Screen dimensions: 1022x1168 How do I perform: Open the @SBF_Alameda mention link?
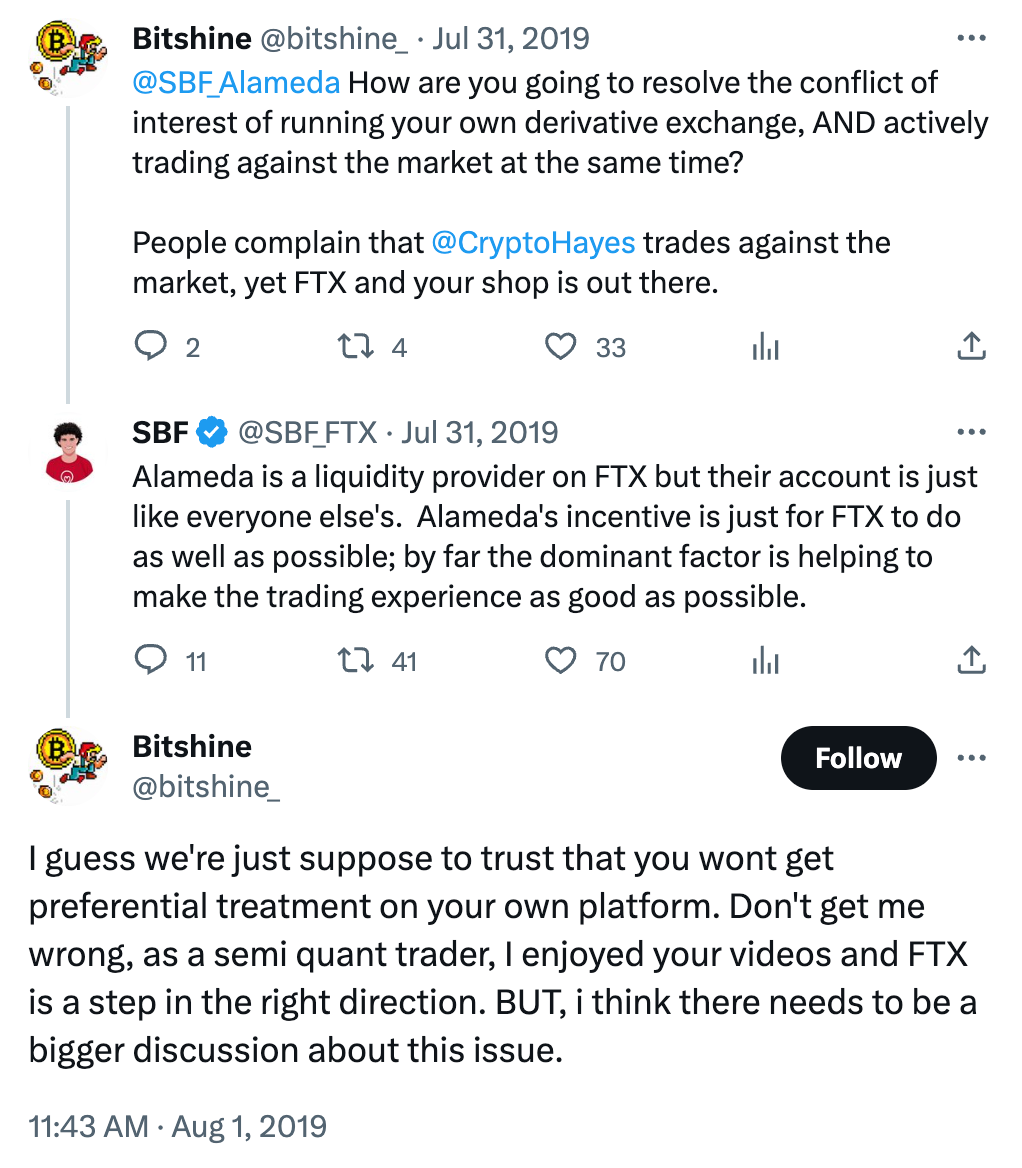236,82
